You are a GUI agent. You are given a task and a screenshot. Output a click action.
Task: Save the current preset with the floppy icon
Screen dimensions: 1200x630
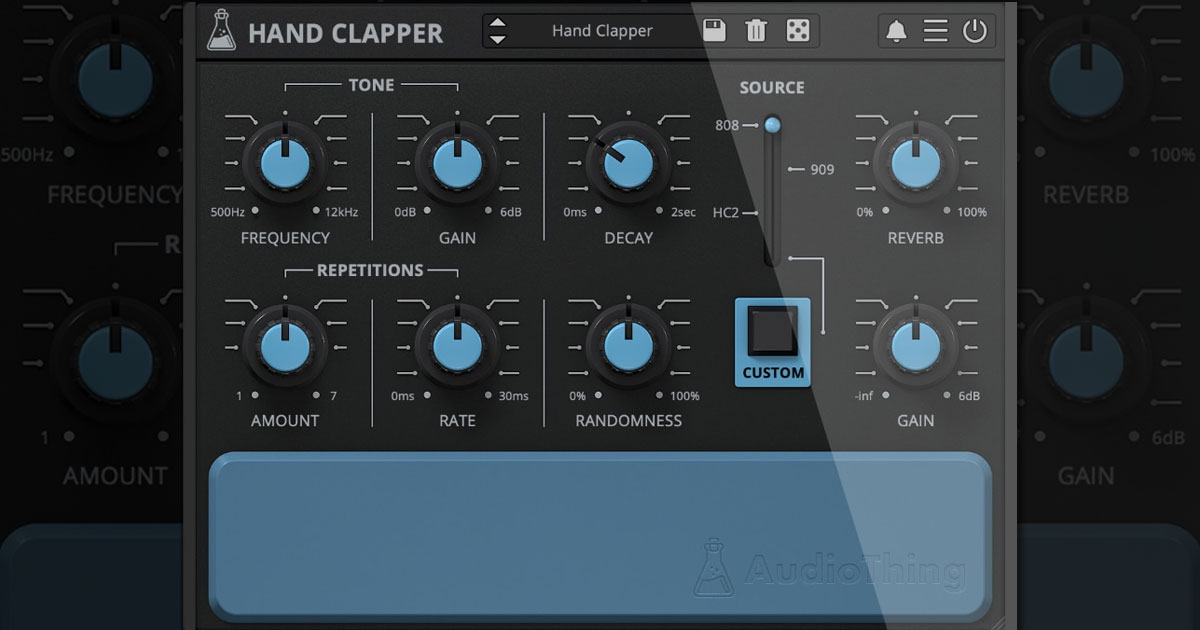(x=713, y=31)
